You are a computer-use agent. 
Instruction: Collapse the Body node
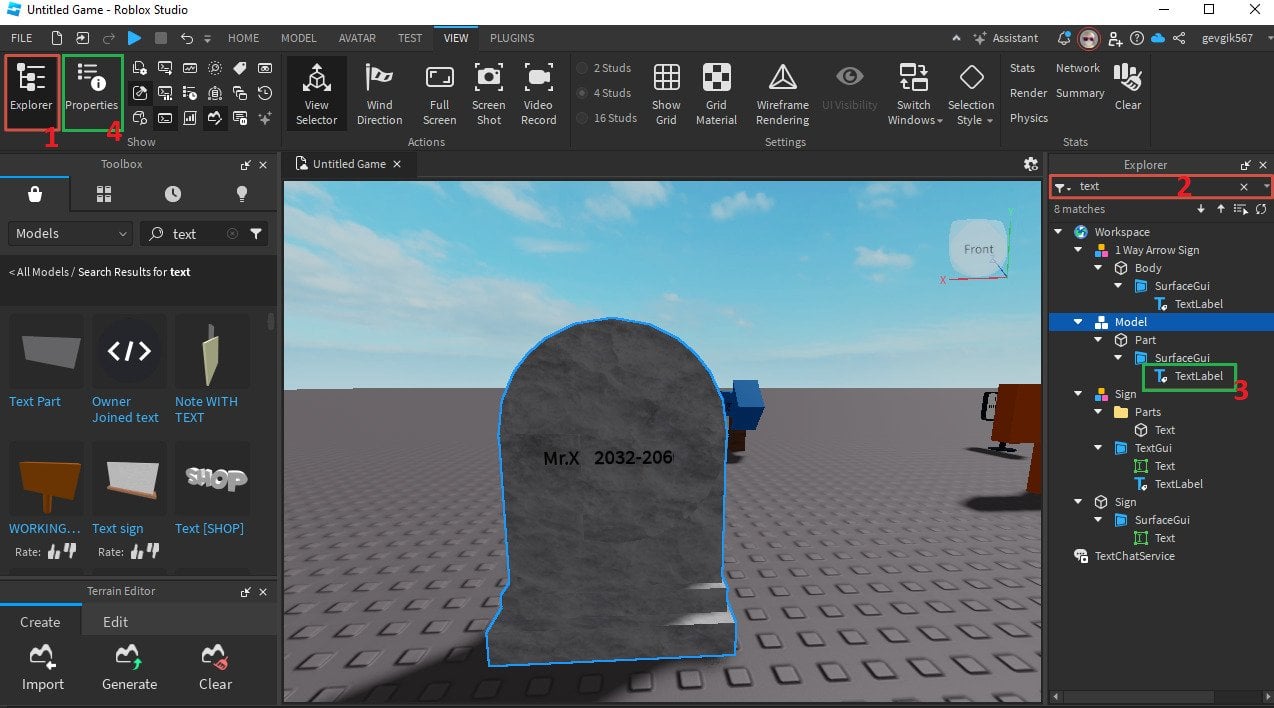pos(1099,268)
